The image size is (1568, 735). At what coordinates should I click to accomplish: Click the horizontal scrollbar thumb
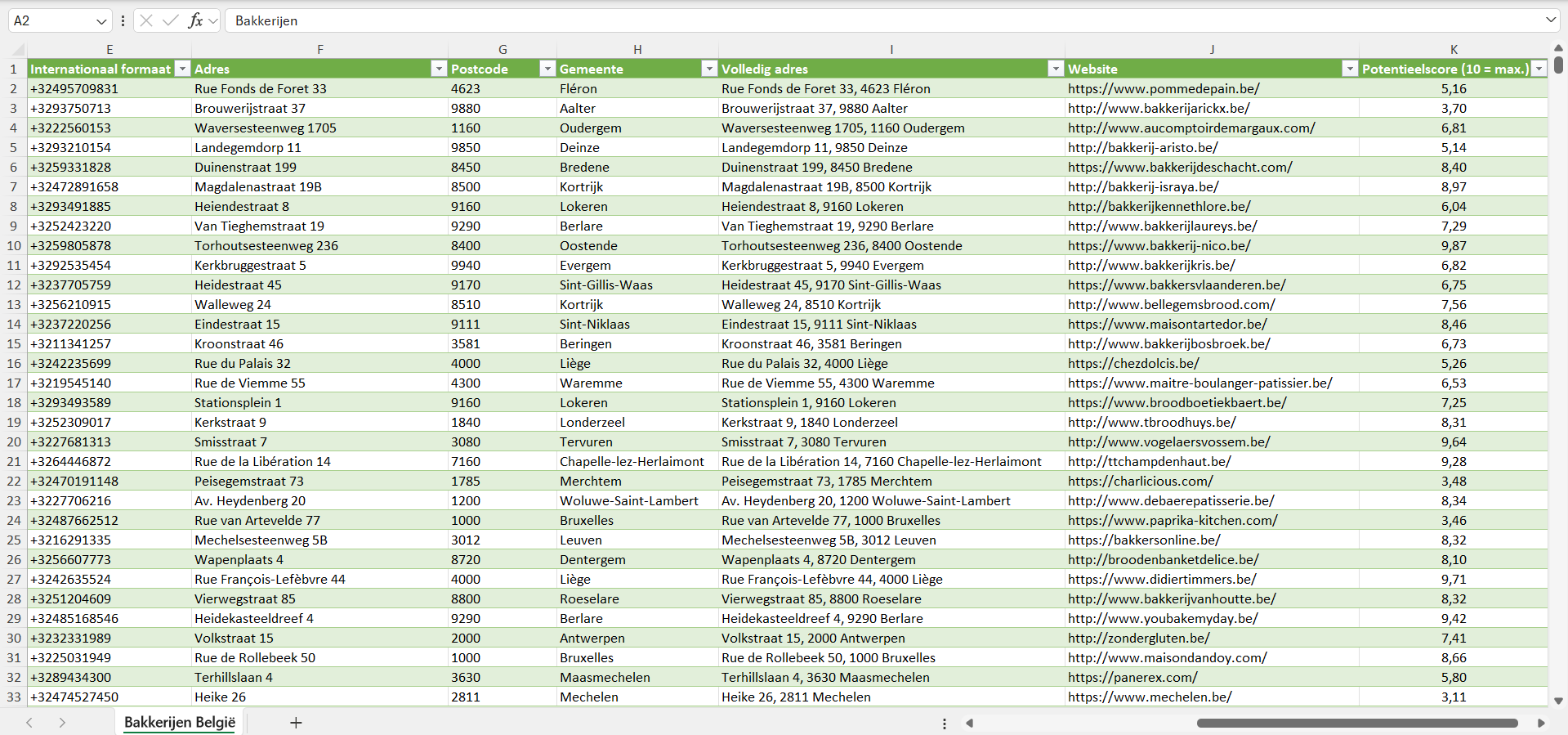pos(1356,723)
